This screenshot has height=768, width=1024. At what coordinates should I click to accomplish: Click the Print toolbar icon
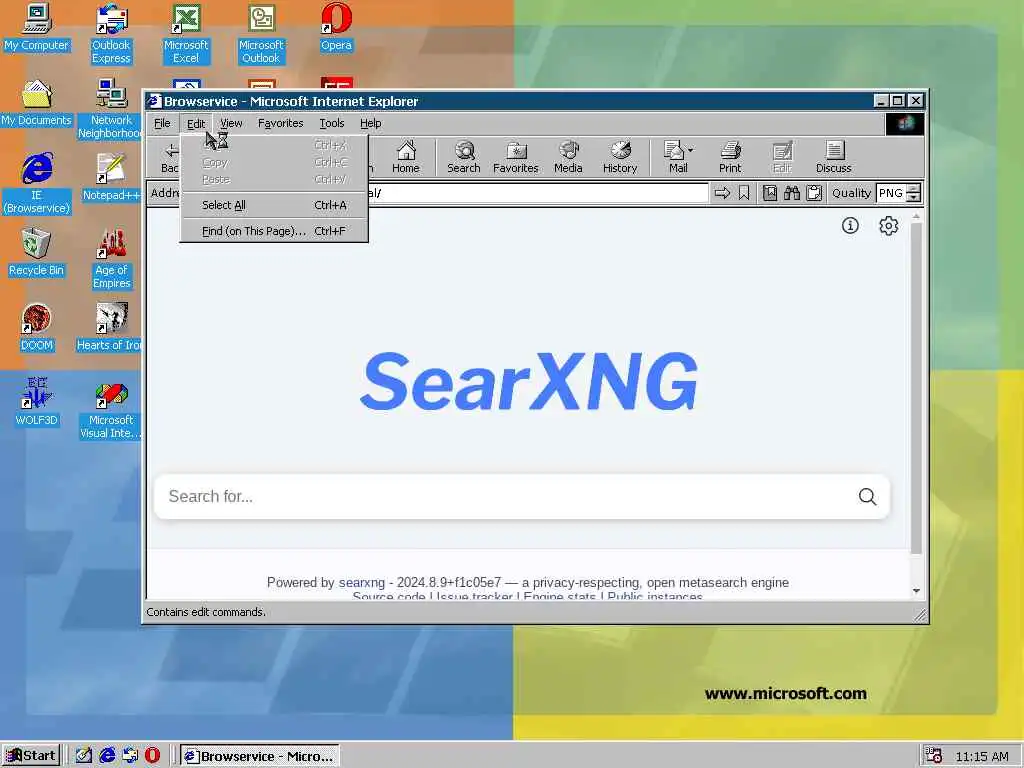click(730, 157)
